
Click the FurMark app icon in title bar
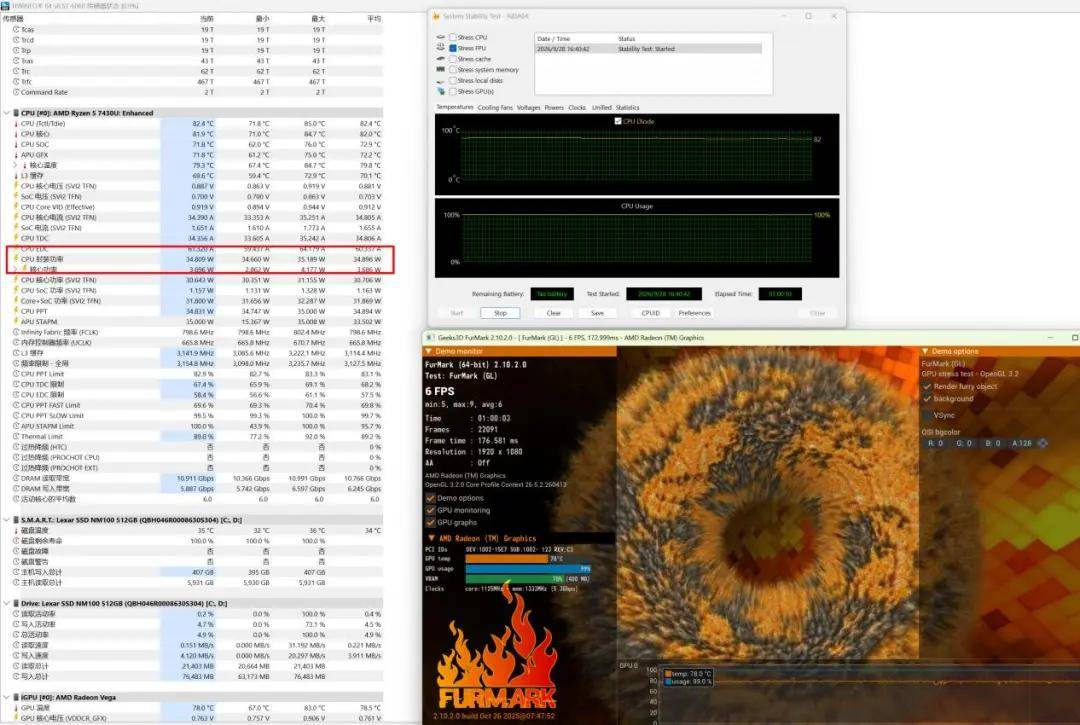coord(430,337)
